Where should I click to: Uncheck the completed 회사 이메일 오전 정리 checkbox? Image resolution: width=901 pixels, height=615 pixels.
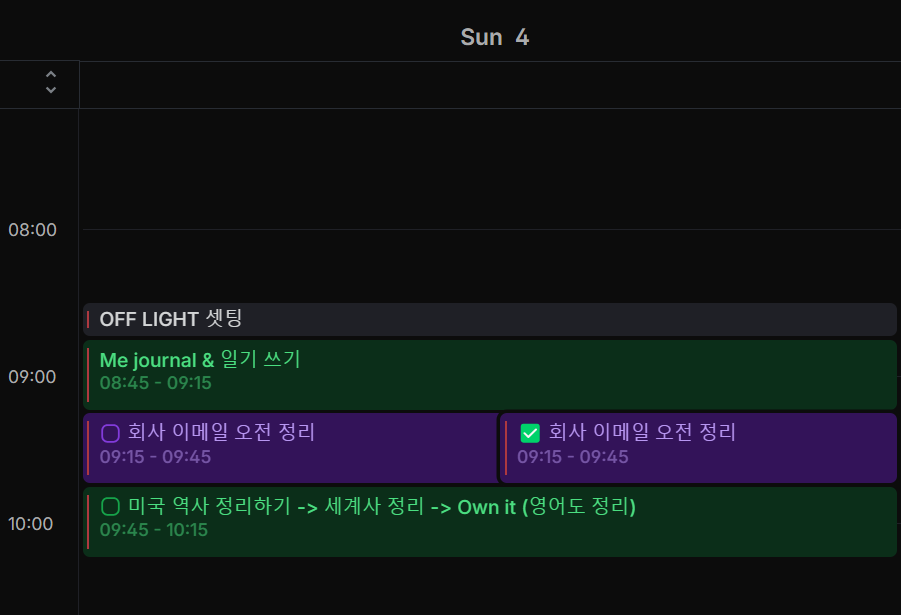click(x=530, y=433)
